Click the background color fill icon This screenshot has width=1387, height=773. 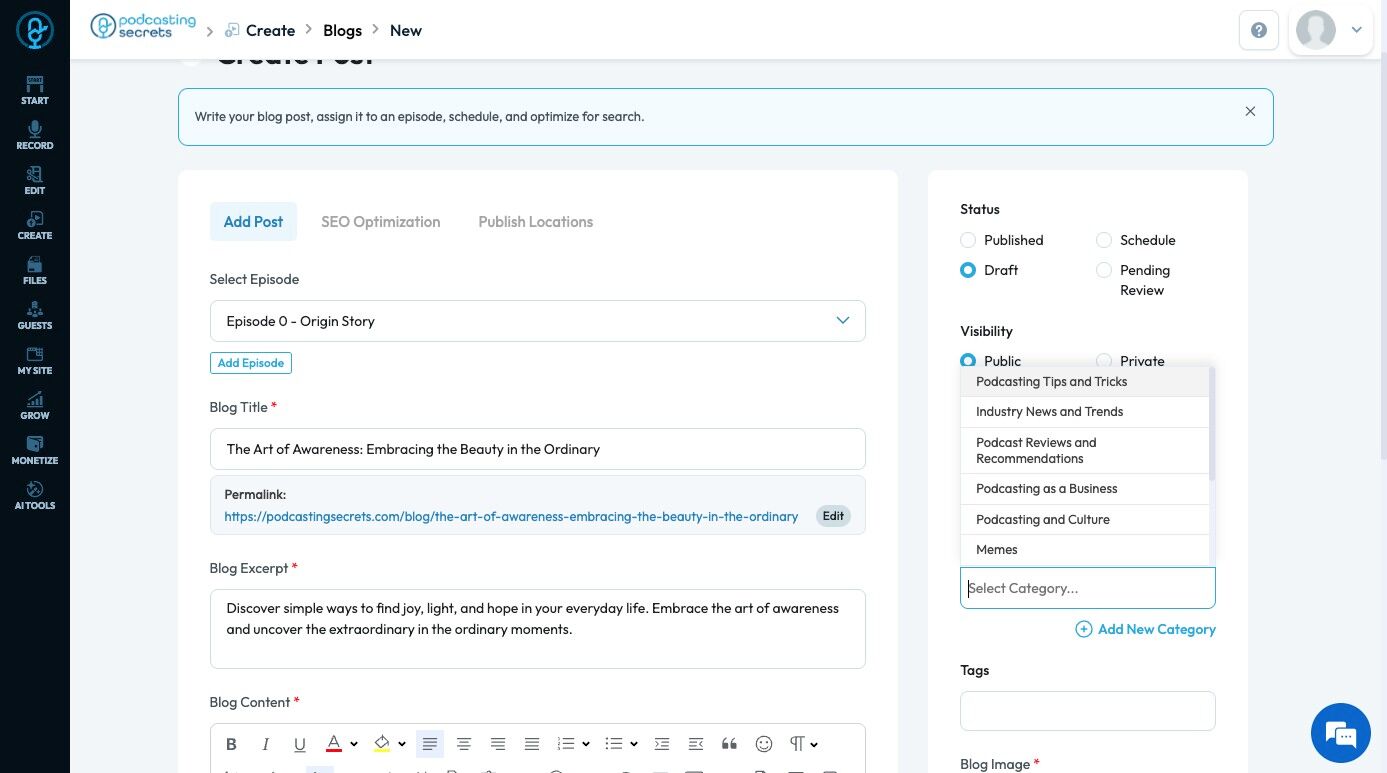tap(381, 744)
